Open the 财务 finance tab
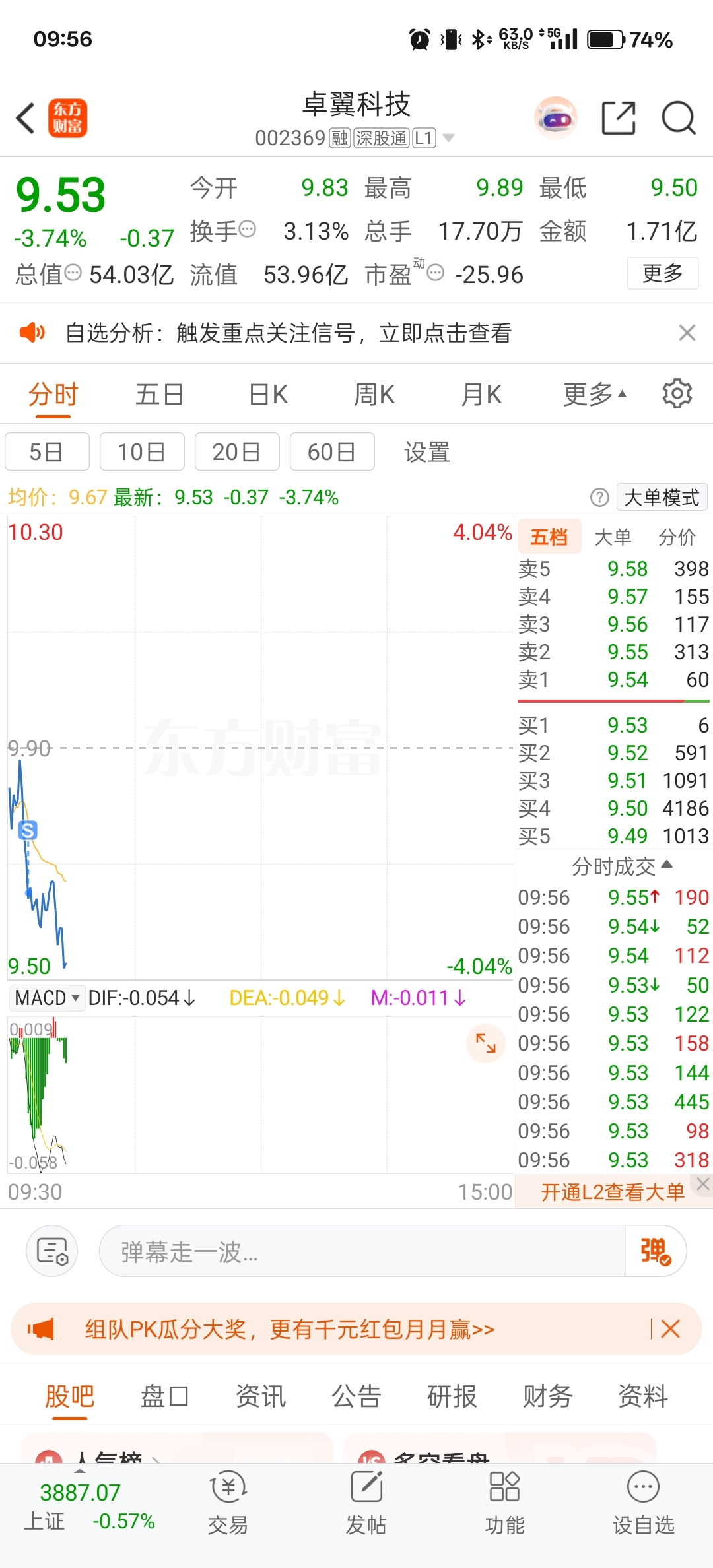This screenshot has width=713, height=1568. (x=547, y=1396)
